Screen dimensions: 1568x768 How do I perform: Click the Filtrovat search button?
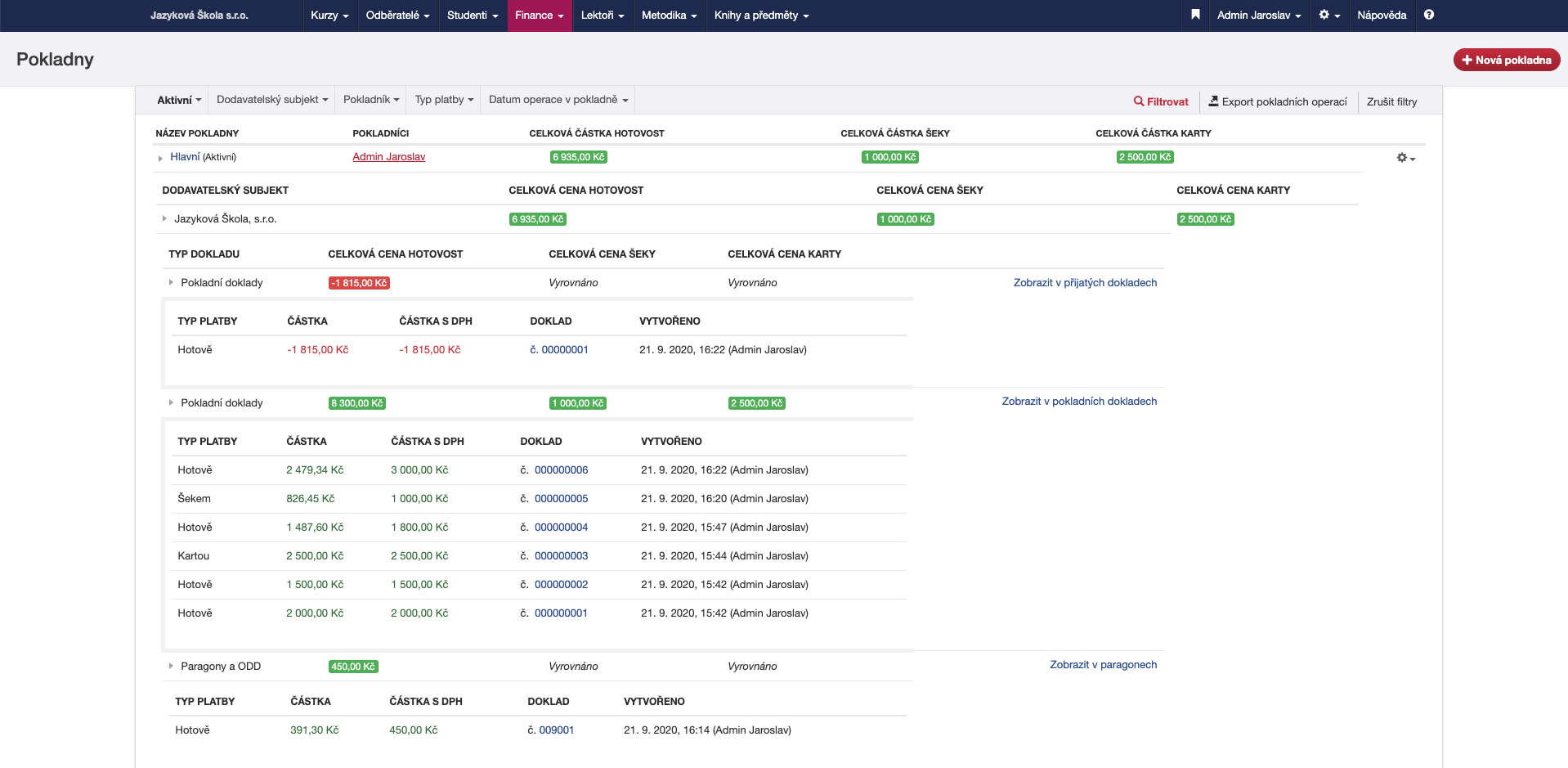click(1161, 101)
